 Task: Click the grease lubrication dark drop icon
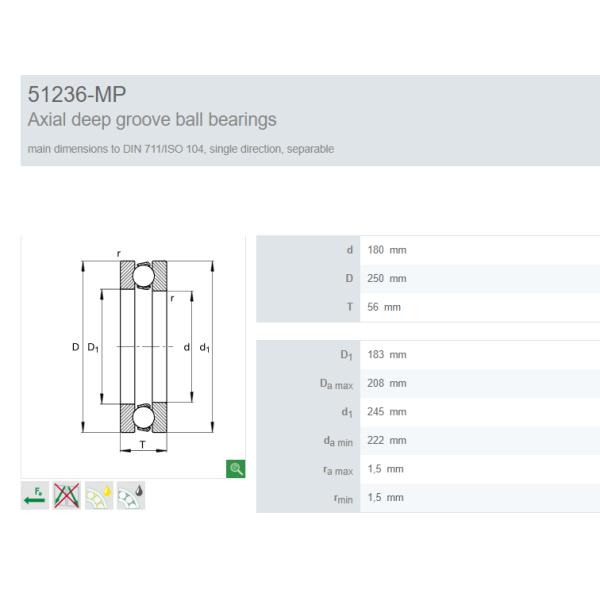point(131,494)
